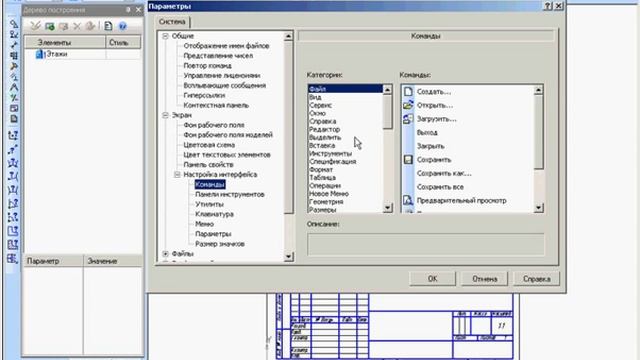The width and height of the screenshot is (640, 360).
Task: Click the question mark button in the Параметры title bar
Action: (x=548, y=6)
